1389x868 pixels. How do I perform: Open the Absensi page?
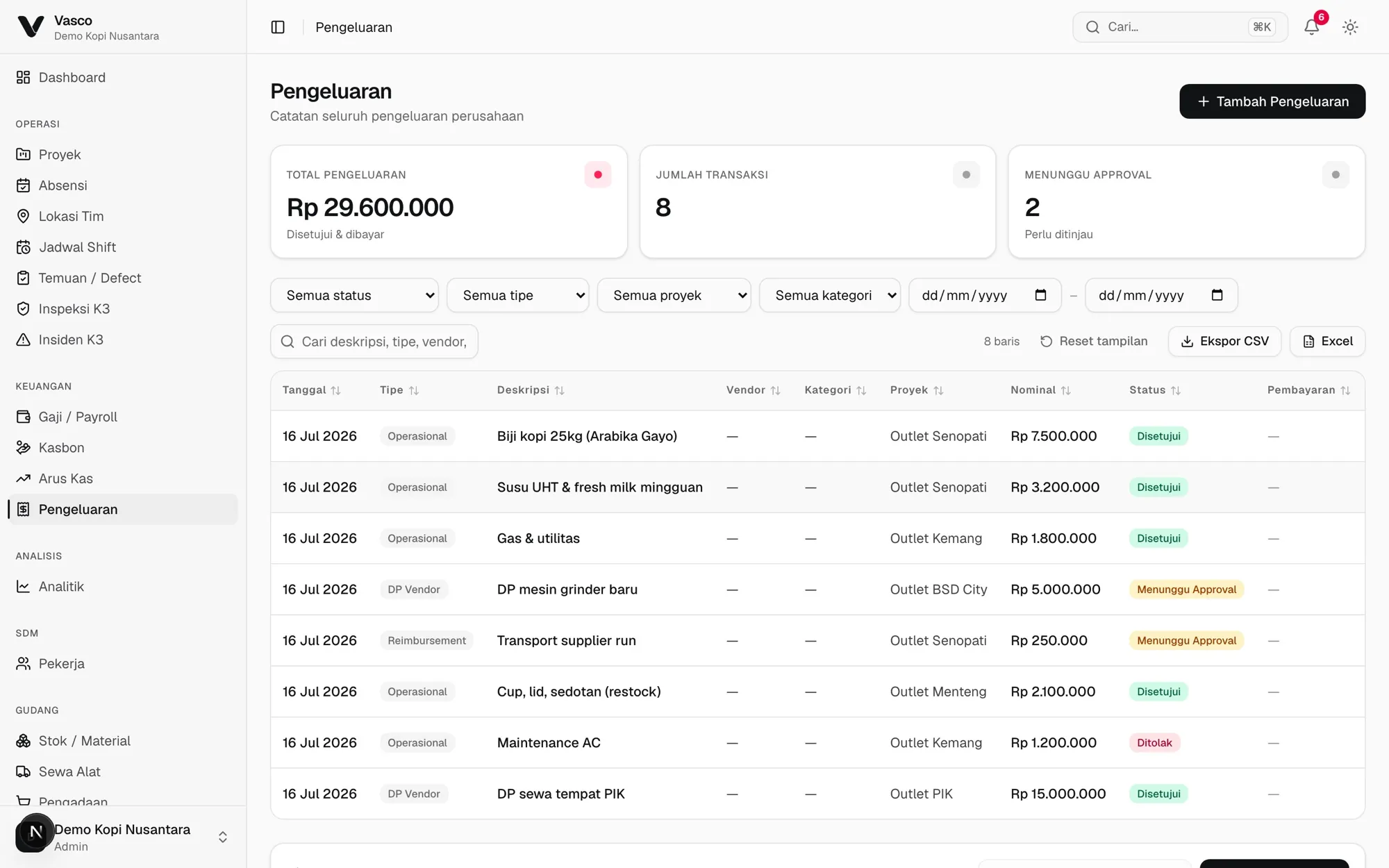click(x=123, y=185)
